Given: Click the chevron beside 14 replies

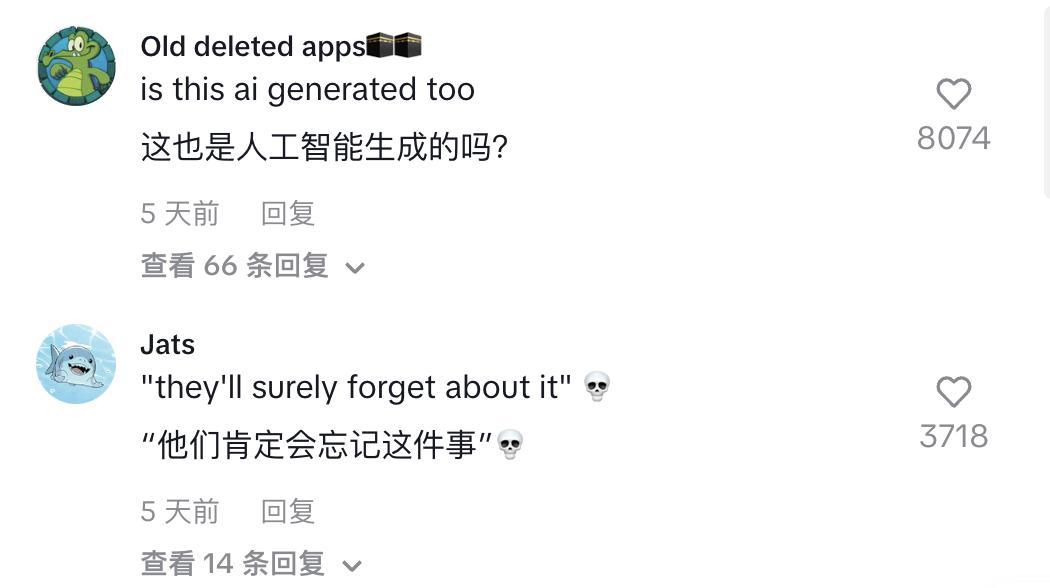Looking at the screenshot, I should click(x=351, y=566).
